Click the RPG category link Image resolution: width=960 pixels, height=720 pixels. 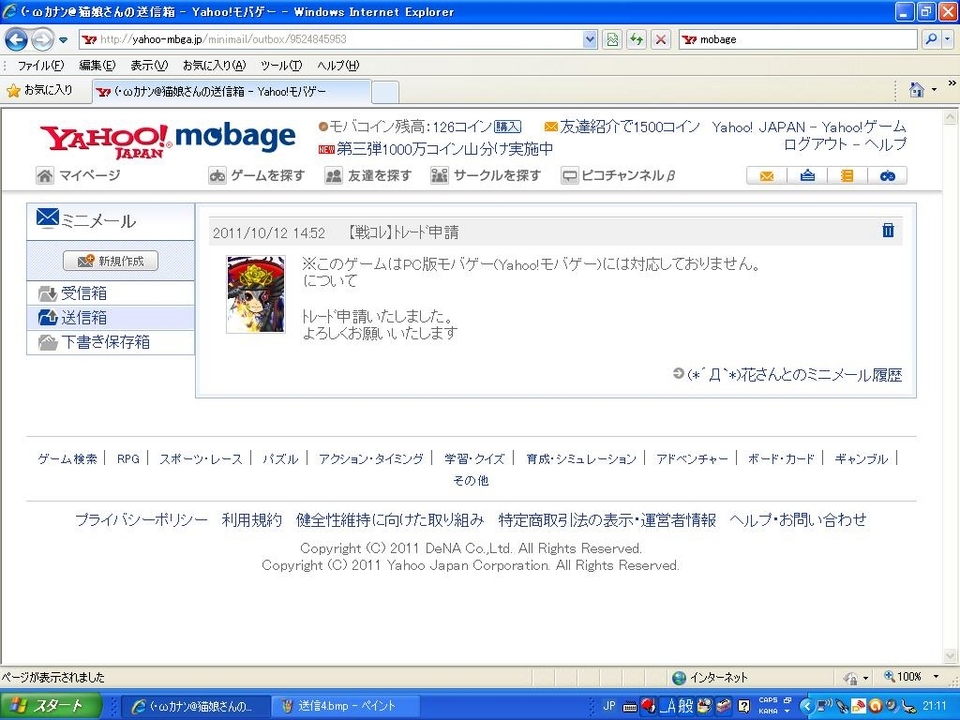pos(128,459)
